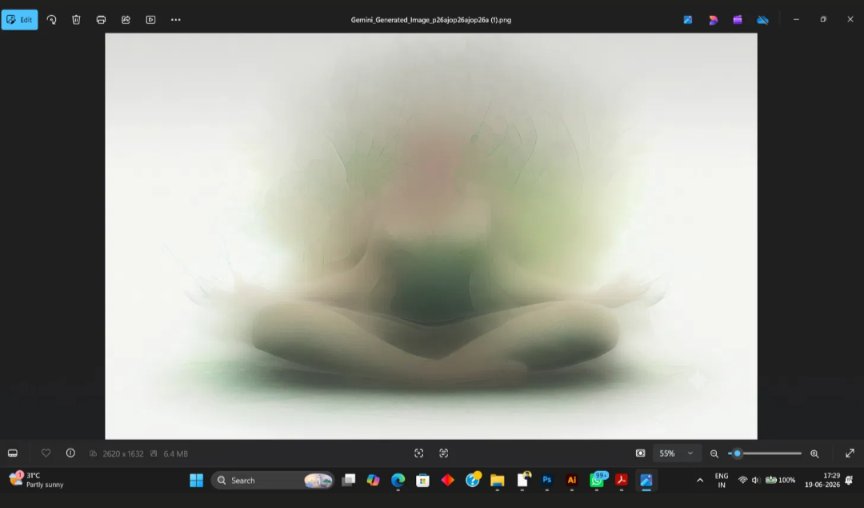Open Microsoft Store from the taskbar

(x=423, y=480)
